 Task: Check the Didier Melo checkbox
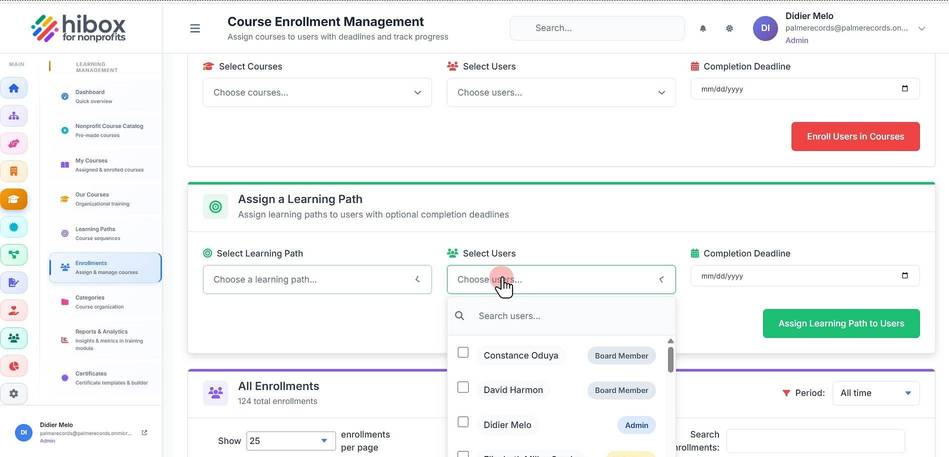click(x=463, y=422)
